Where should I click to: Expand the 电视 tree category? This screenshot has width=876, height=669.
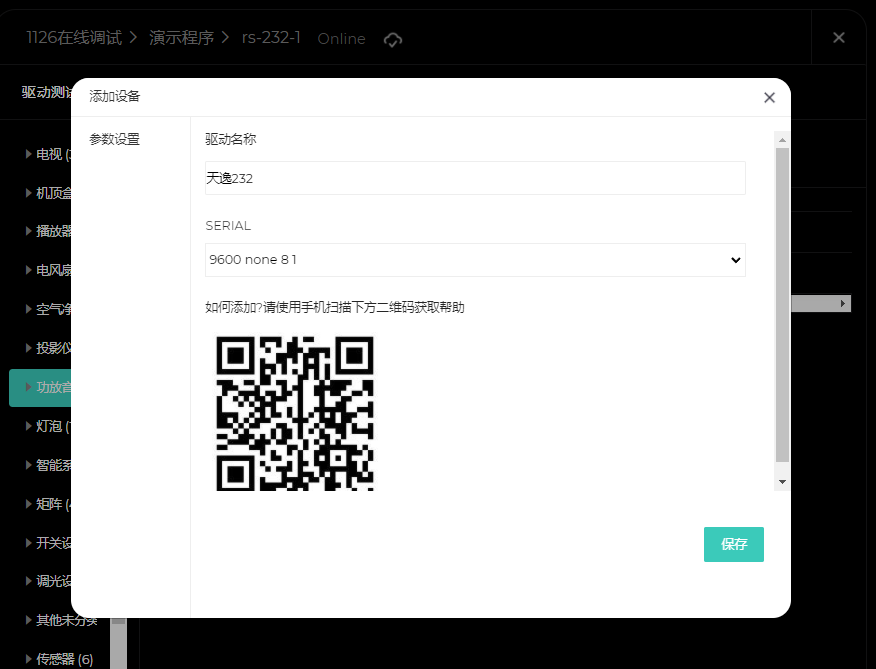click(28, 154)
